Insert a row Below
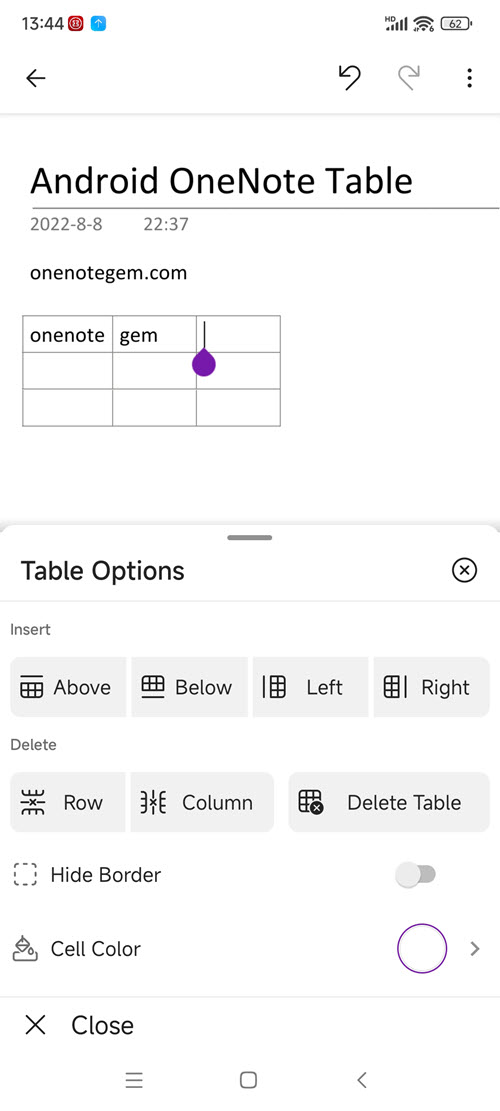The width and height of the screenshot is (500, 1111). (189, 687)
